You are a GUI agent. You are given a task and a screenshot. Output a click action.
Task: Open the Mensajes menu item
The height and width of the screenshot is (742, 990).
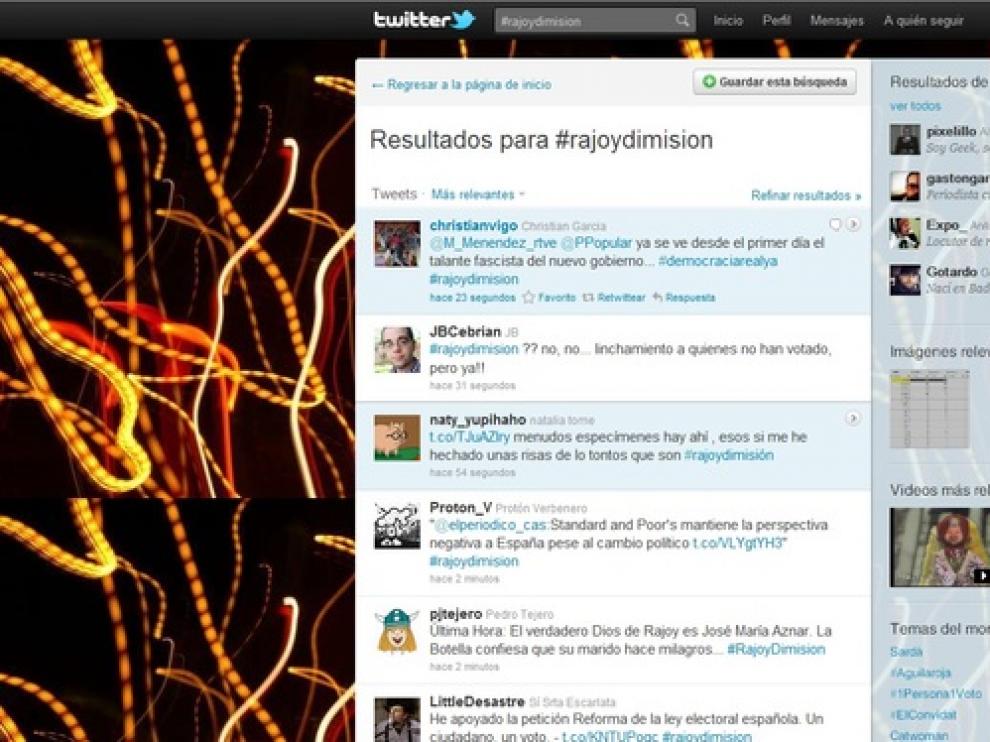click(x=837, y=20)
